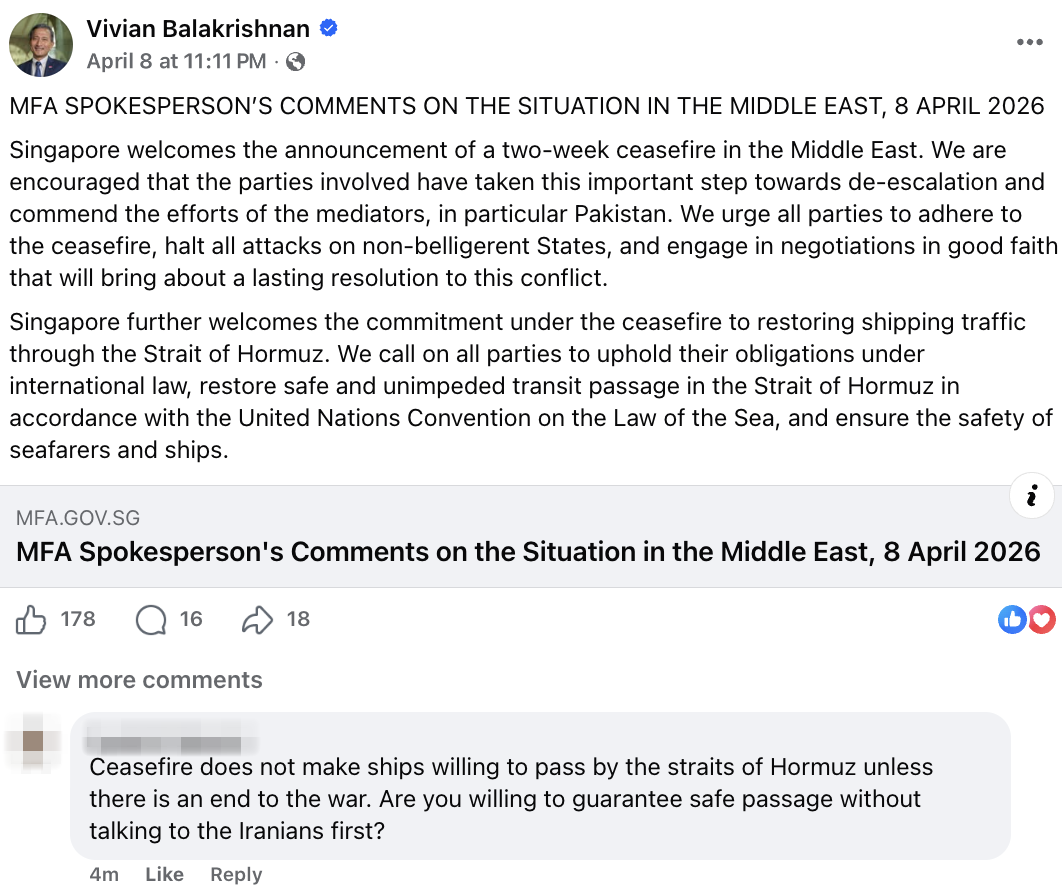This screenshot has height=896, width=1062.
Task: Click the 4m comment timestamp
Action: point(104,874)
